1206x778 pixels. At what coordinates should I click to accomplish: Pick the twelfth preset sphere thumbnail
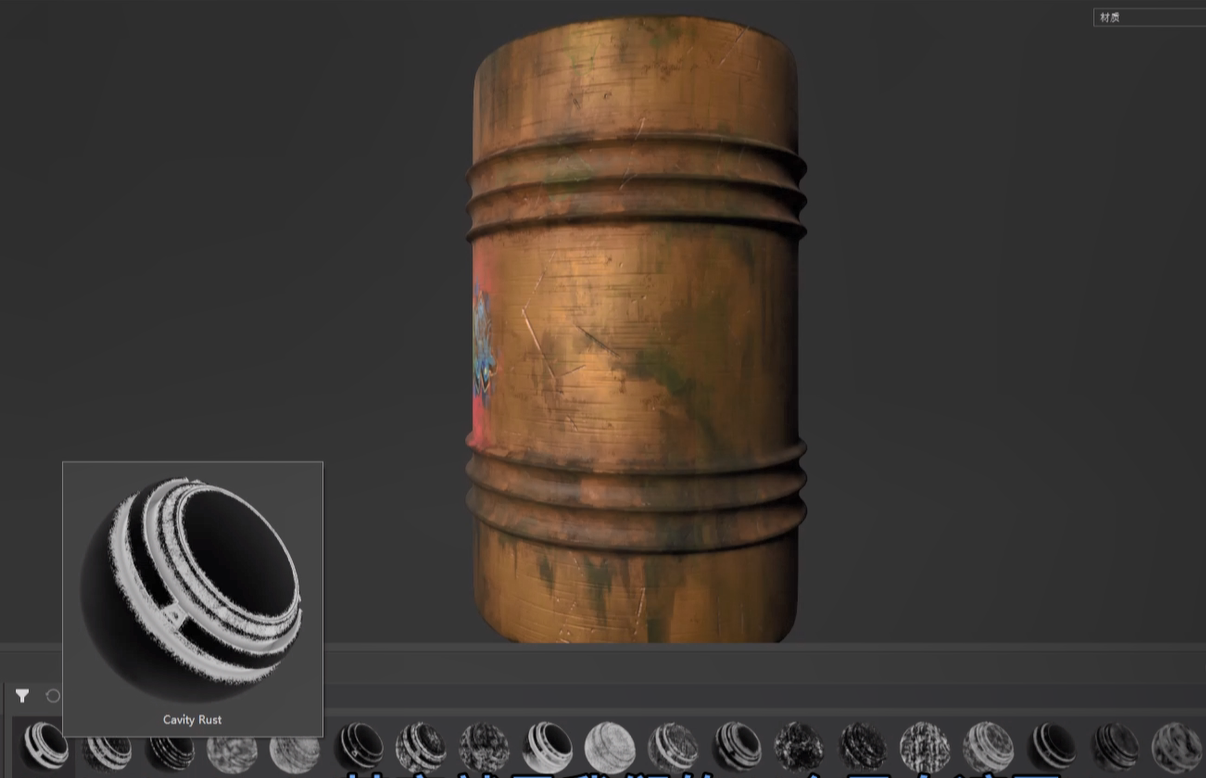pos(736,746)
